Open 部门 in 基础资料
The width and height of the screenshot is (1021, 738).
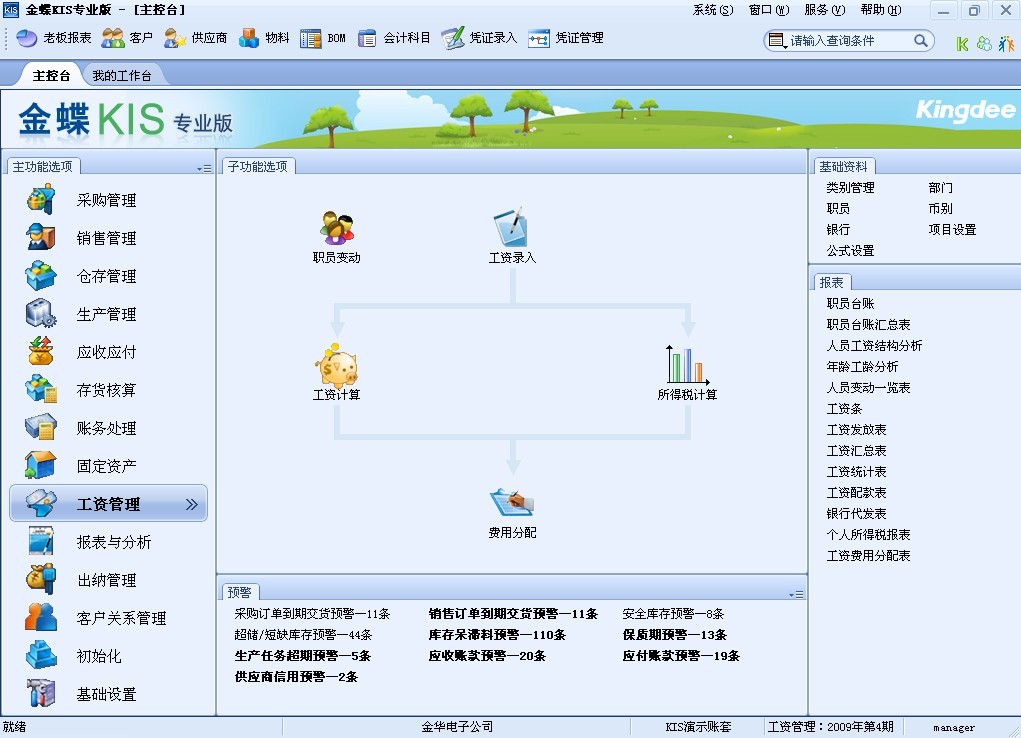click(940, 188)
